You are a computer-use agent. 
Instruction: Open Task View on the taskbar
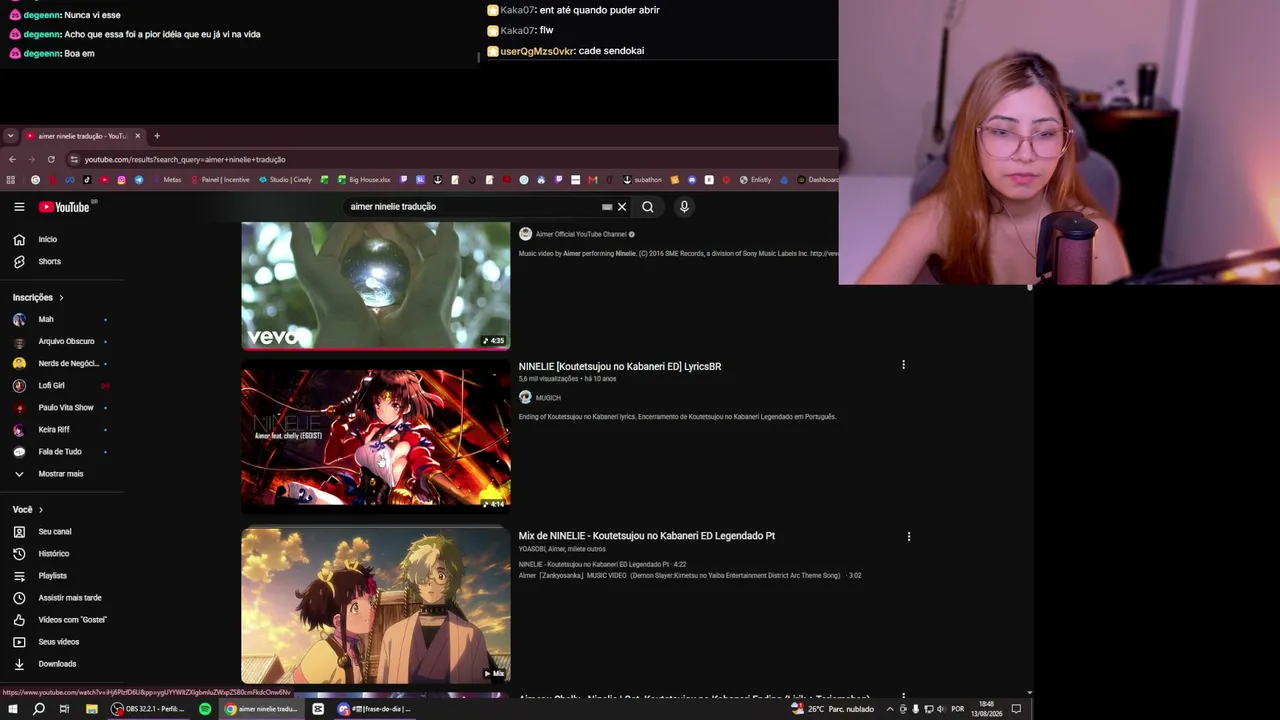(x=64, y=709)
